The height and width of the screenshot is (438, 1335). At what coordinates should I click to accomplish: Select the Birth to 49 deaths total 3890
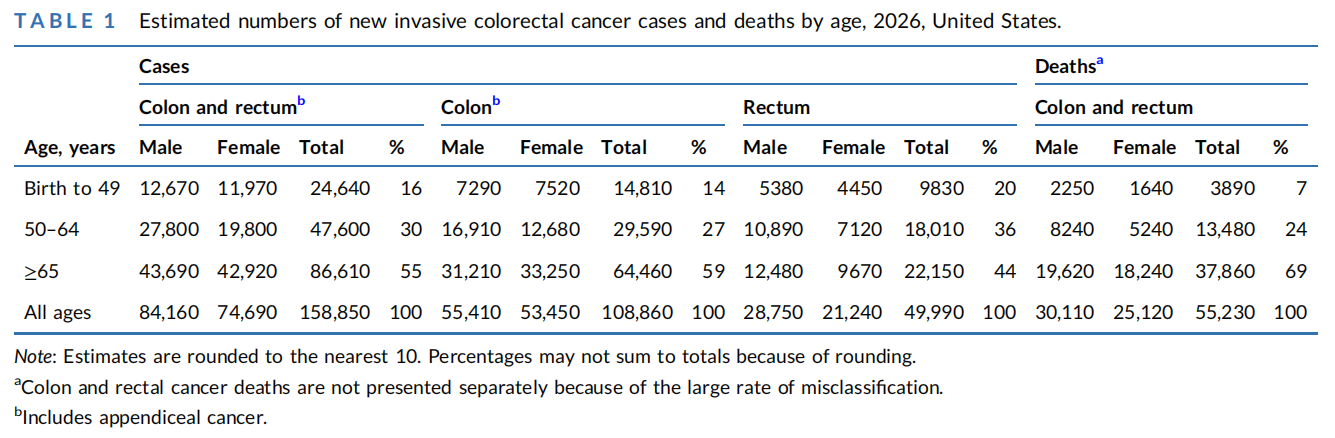[1233, 188]
